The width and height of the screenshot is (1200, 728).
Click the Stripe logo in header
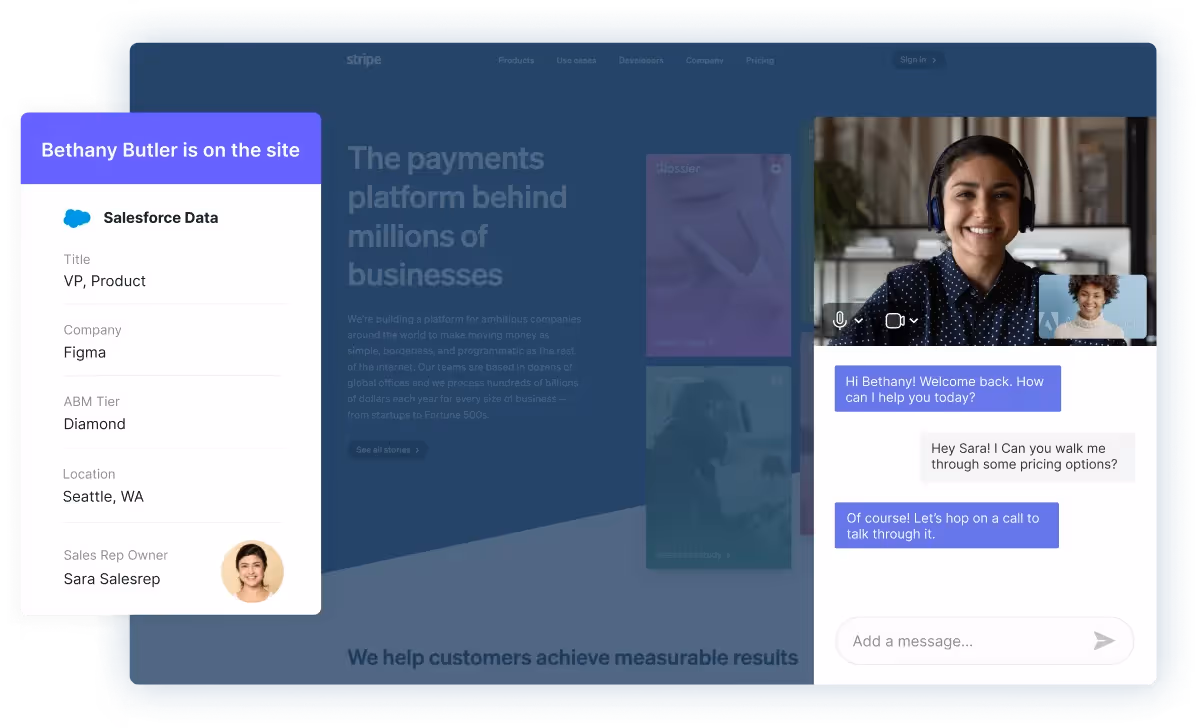(364, 60)
